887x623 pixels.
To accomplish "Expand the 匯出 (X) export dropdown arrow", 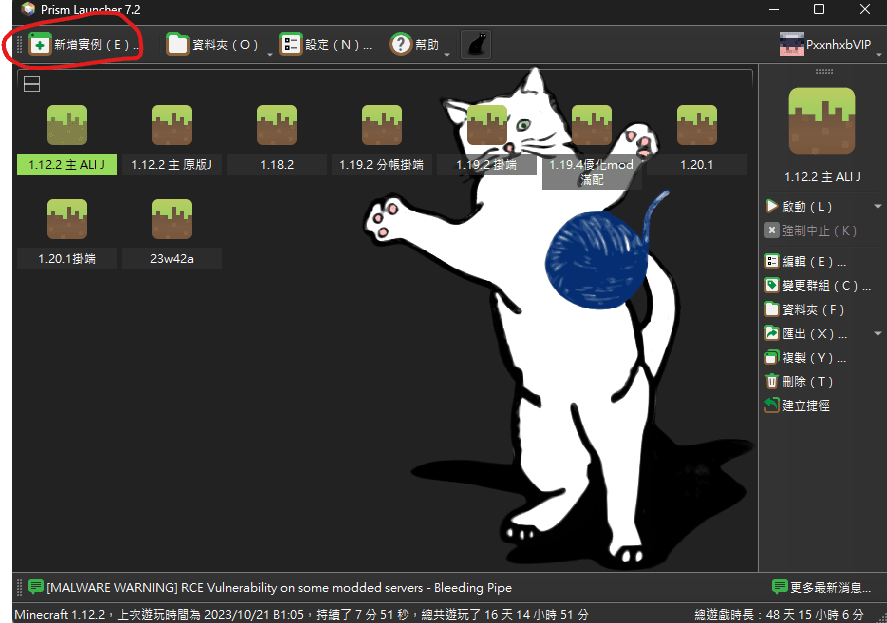I will (877, 334).
